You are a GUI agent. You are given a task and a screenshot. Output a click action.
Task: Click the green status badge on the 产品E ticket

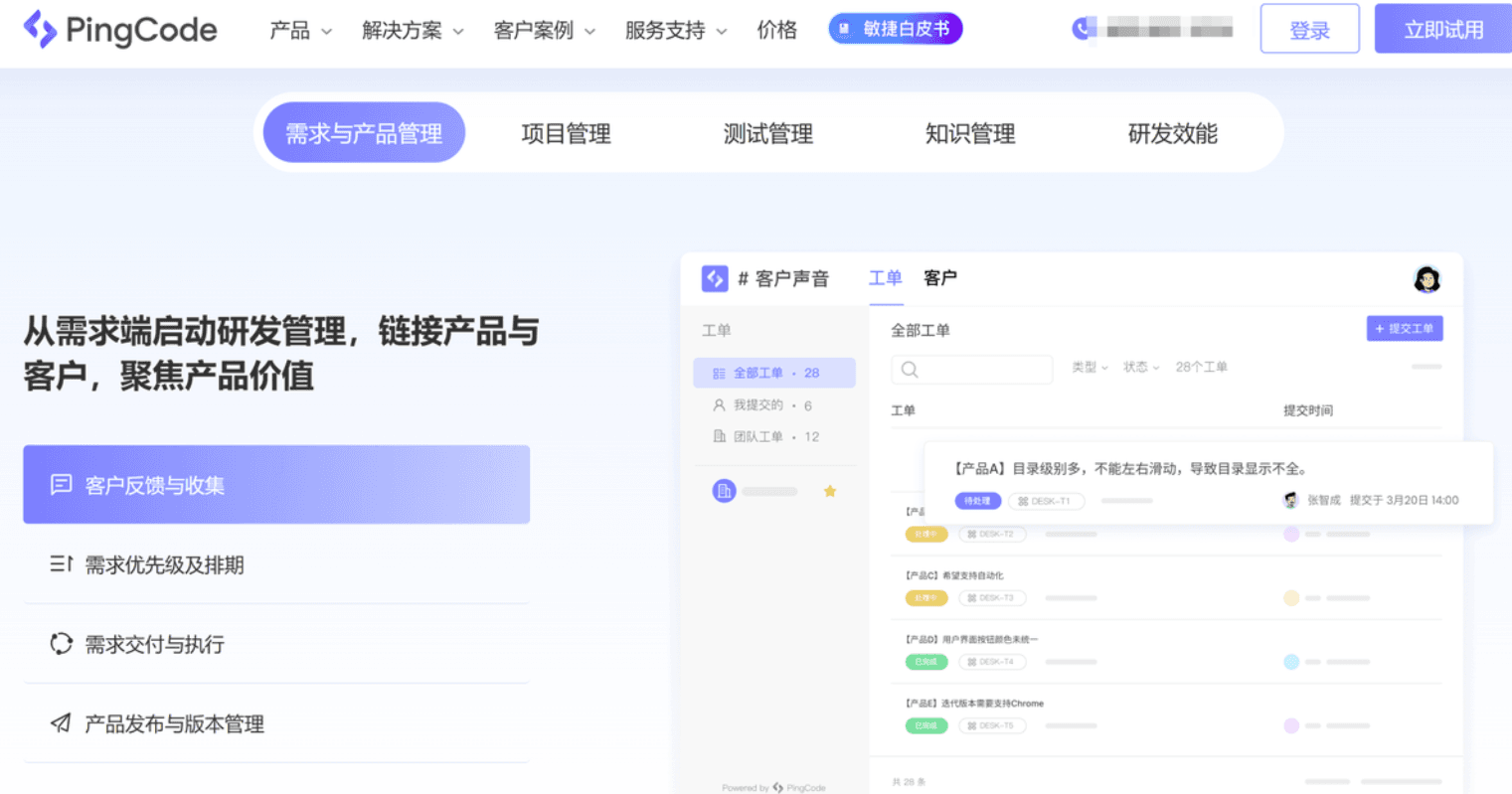coord(926,725)
